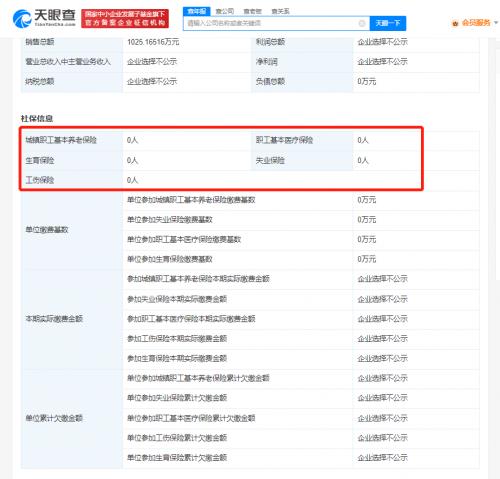The width and height of the screenshot is (500, 479).
Task: Click 企业选择不公示 for 参加失业保险本期实际缴费金额
Action: (x=382, y=299)
